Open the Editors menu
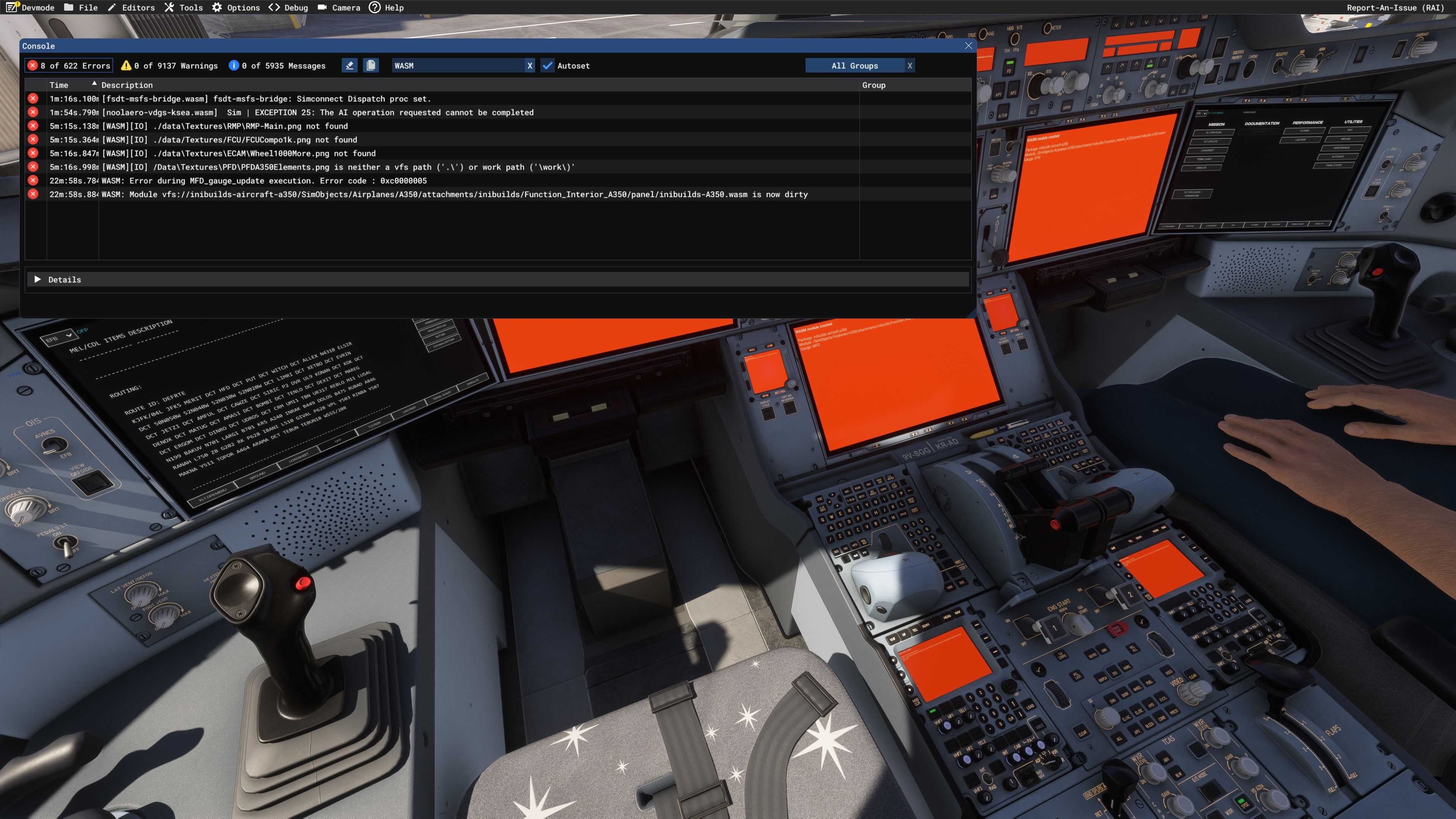Image resolution: width=1456 pixels, height=819 pixels. pyautogui.click(x=131, y=7)
